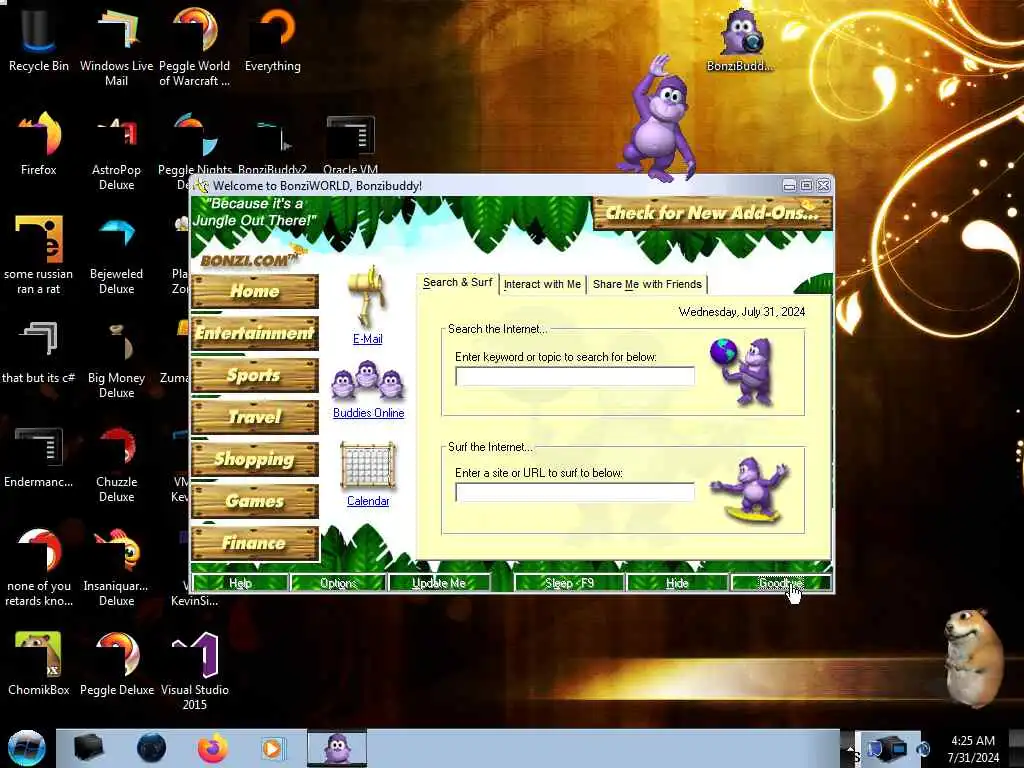Select the Bejeweled Deluxe desktop icon
The image size is (1024, 768).
pos(116,255)
